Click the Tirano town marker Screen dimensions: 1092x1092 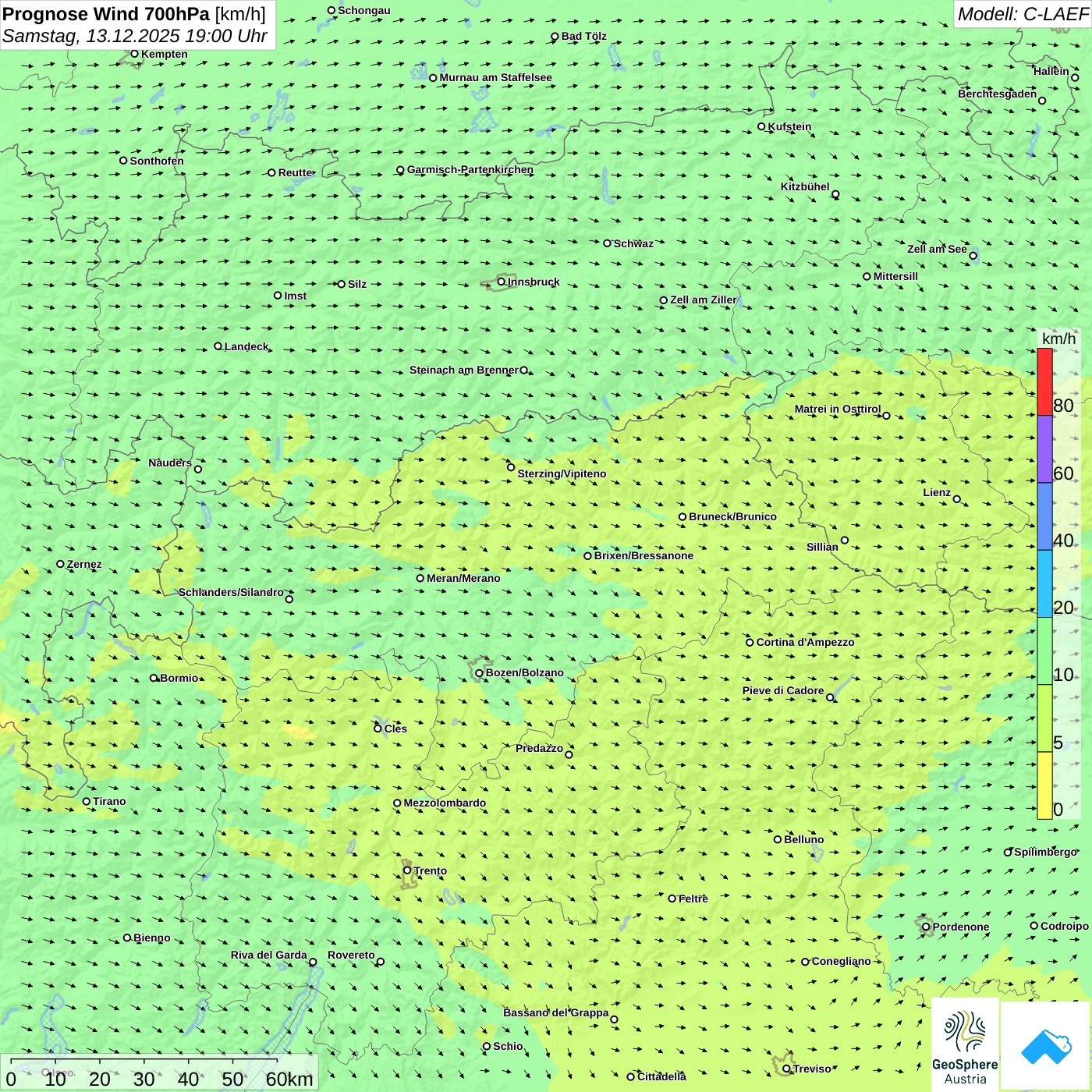pos(87,801)
